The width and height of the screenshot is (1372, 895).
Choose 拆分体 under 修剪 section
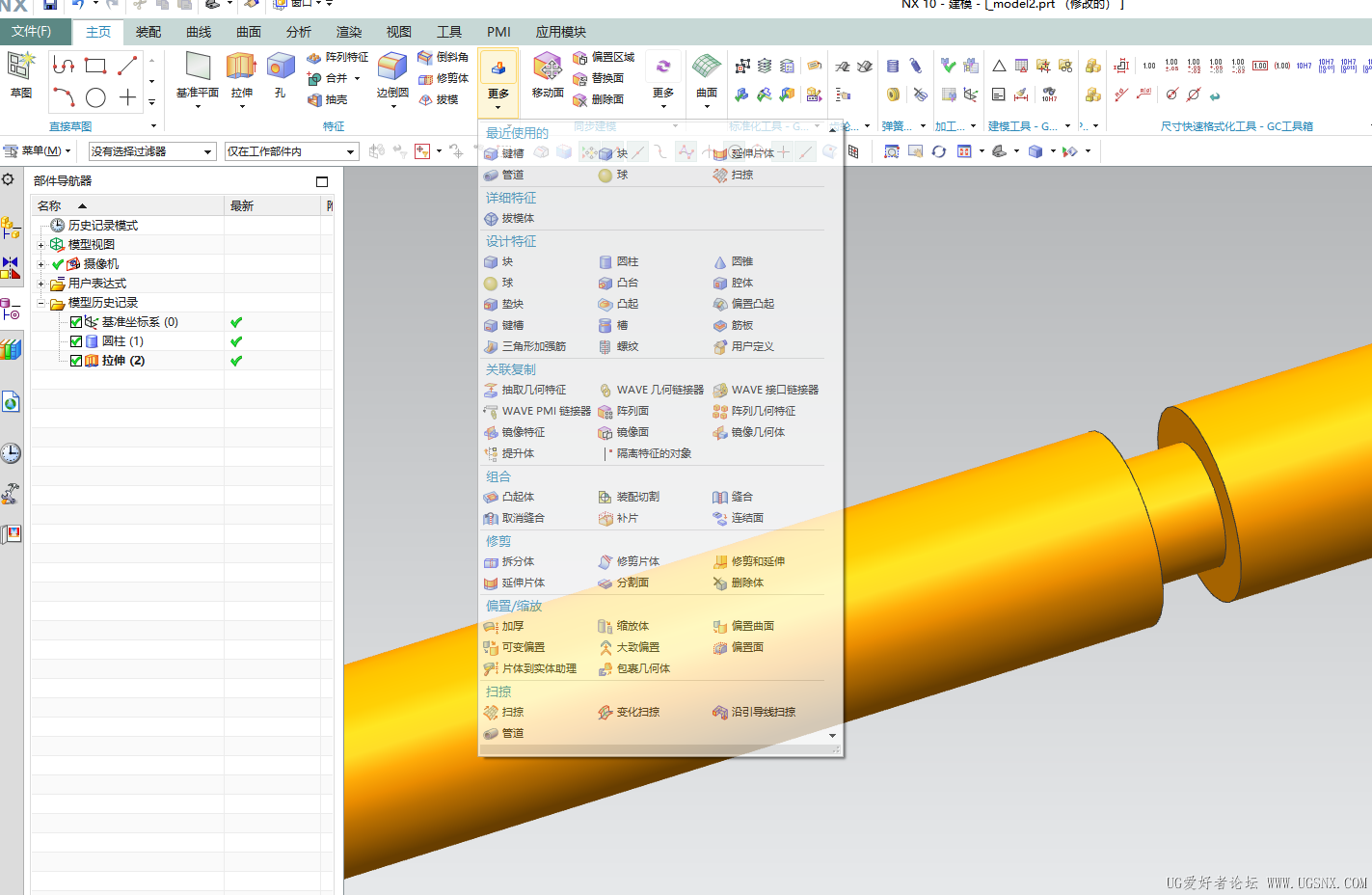coord(509,561)
